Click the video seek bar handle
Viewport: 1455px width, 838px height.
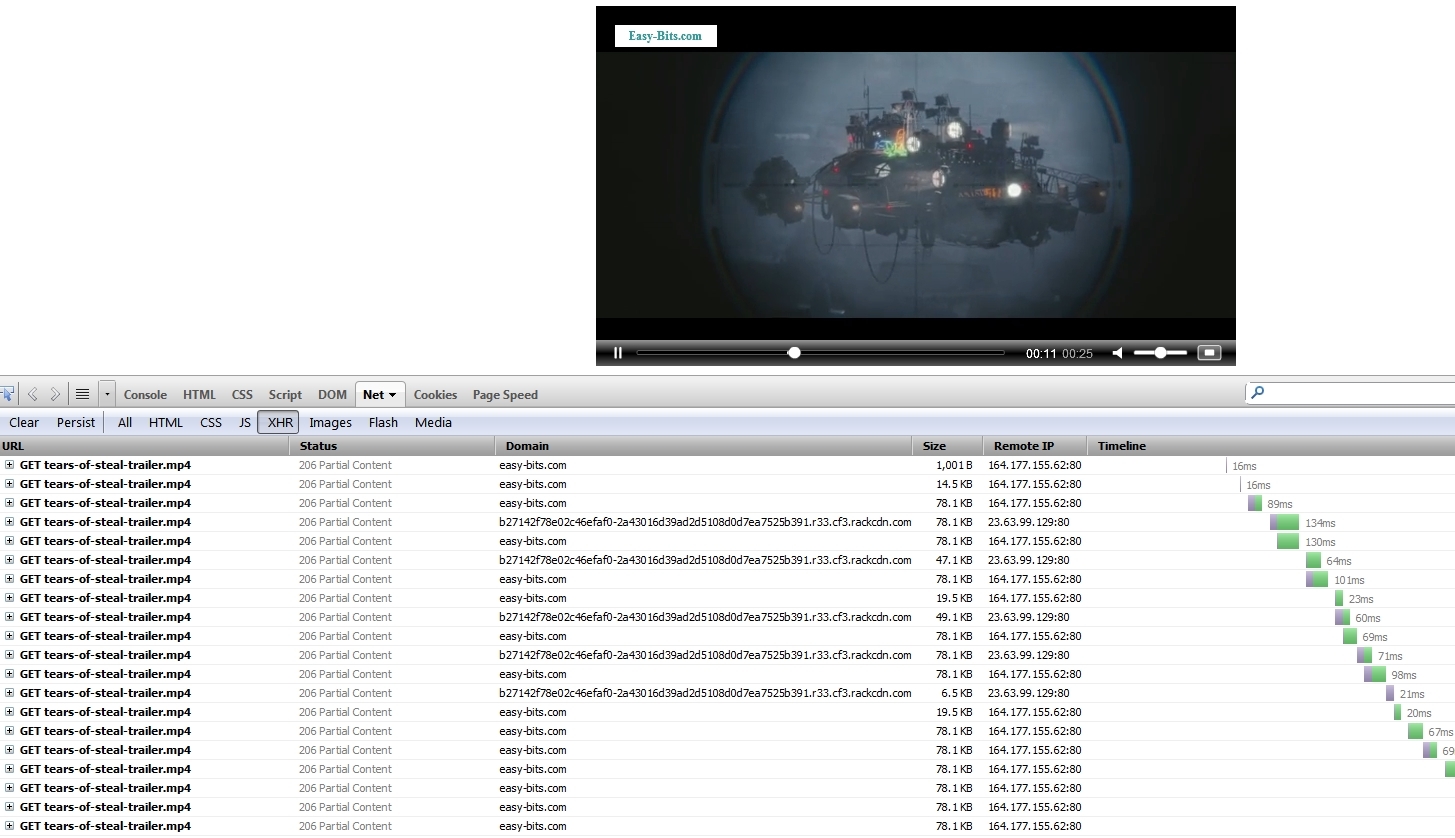[x=794, y=353]
